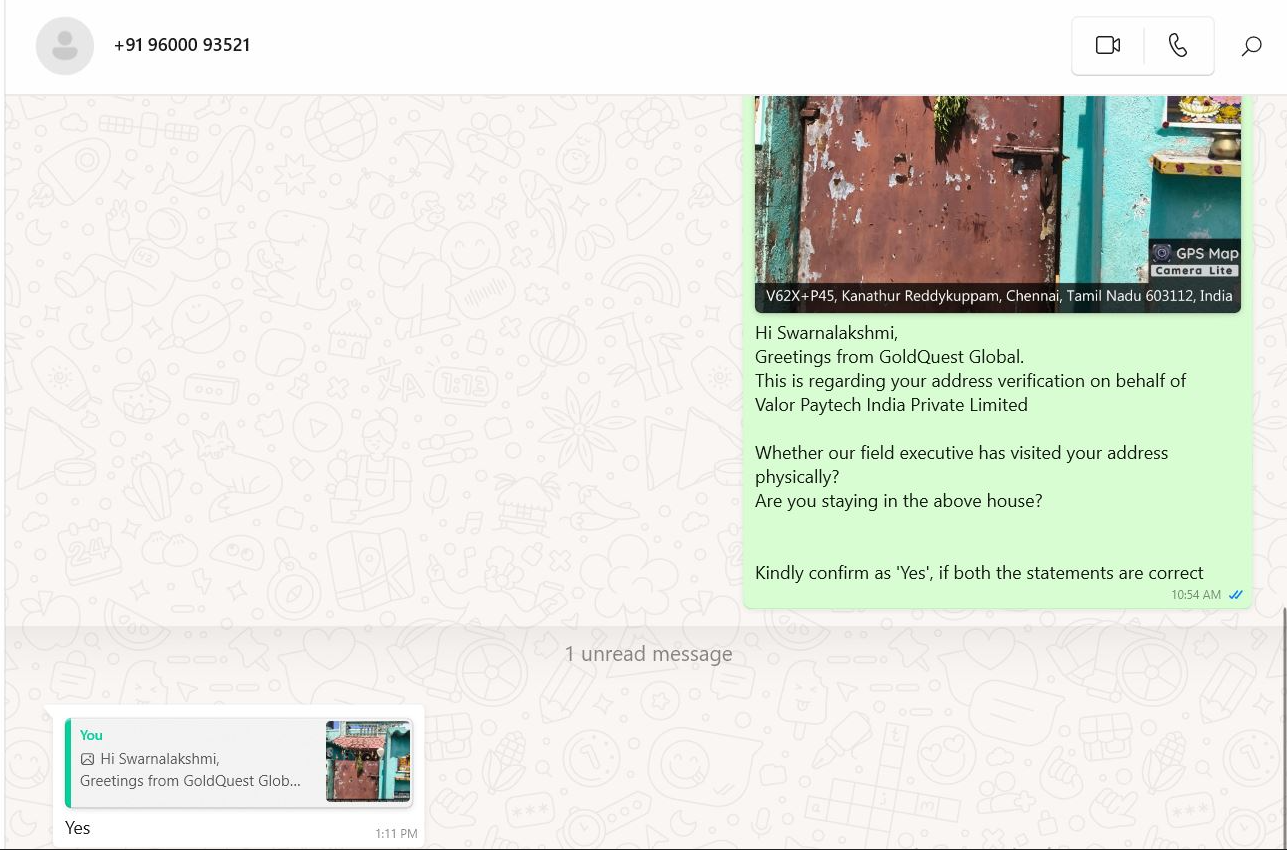
Task: Click the '1 unread message' divider label
Action: coord(648,654)
